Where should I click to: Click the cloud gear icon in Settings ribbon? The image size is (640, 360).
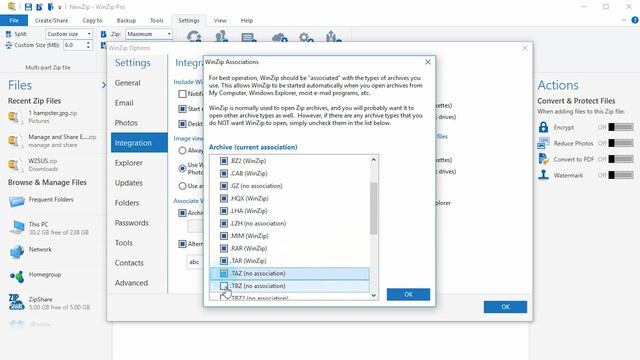point(280,38)
